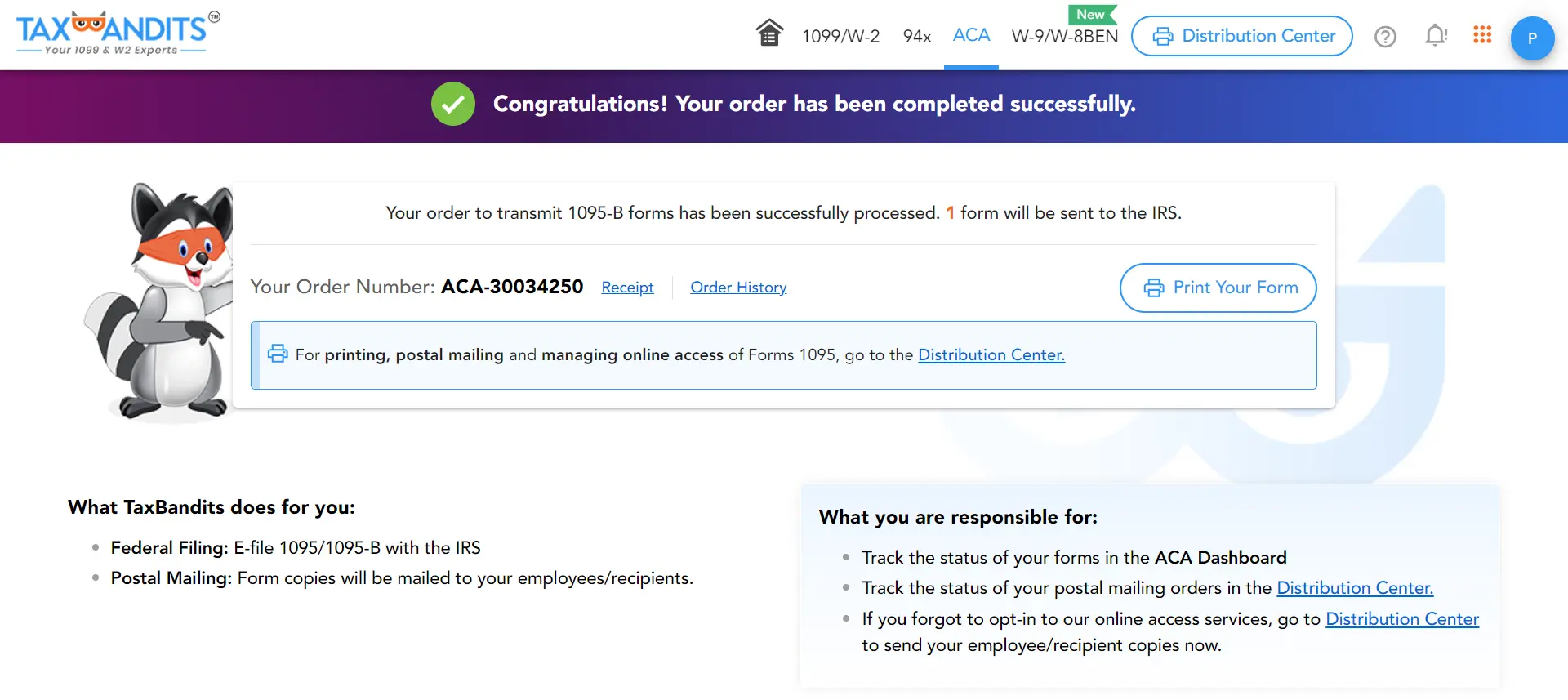View the Order History

pos(737,287)
